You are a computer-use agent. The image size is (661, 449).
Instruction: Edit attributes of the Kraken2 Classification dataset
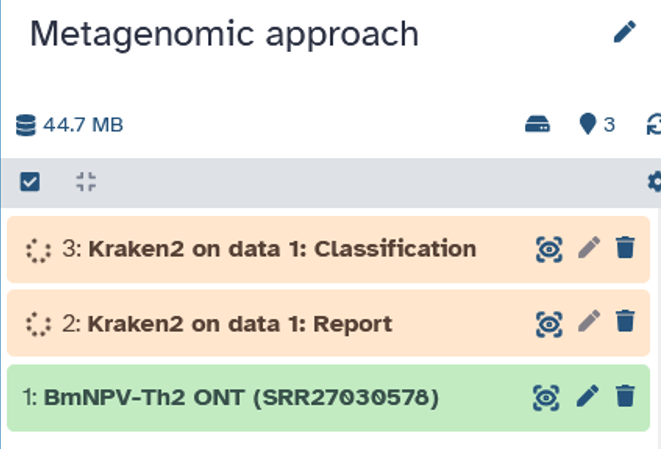(589, 247)
